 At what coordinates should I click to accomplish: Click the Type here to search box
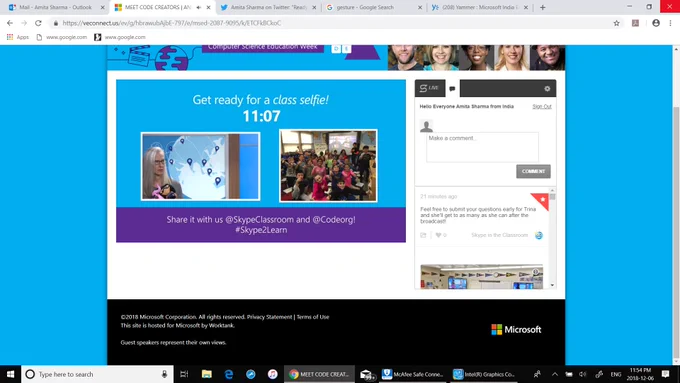tap(97, 374)
